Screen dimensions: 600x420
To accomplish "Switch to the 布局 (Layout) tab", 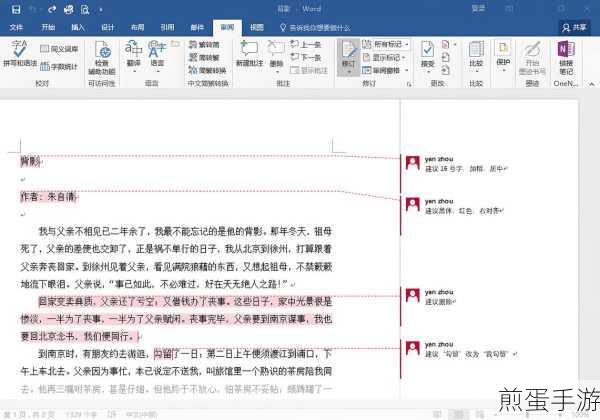I will pos(138,28).
